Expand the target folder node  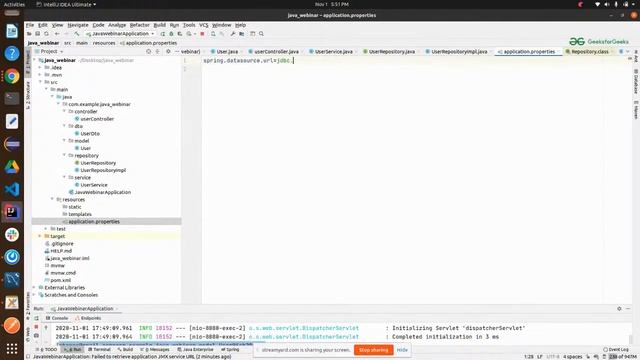[40, 236]
